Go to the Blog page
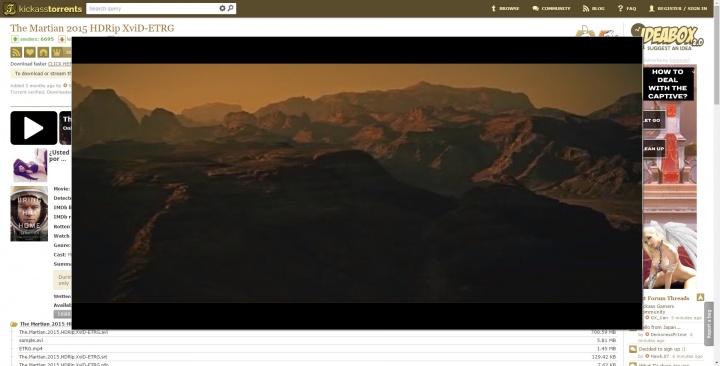Viewport: 720px width, 366px height. 594,8
